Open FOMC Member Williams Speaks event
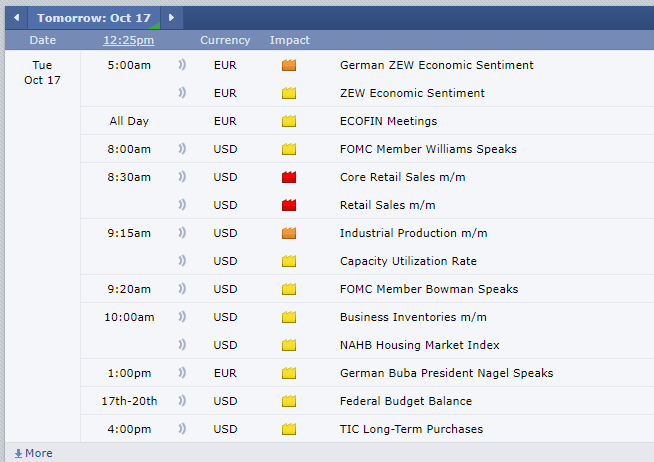 pos(428,149)
